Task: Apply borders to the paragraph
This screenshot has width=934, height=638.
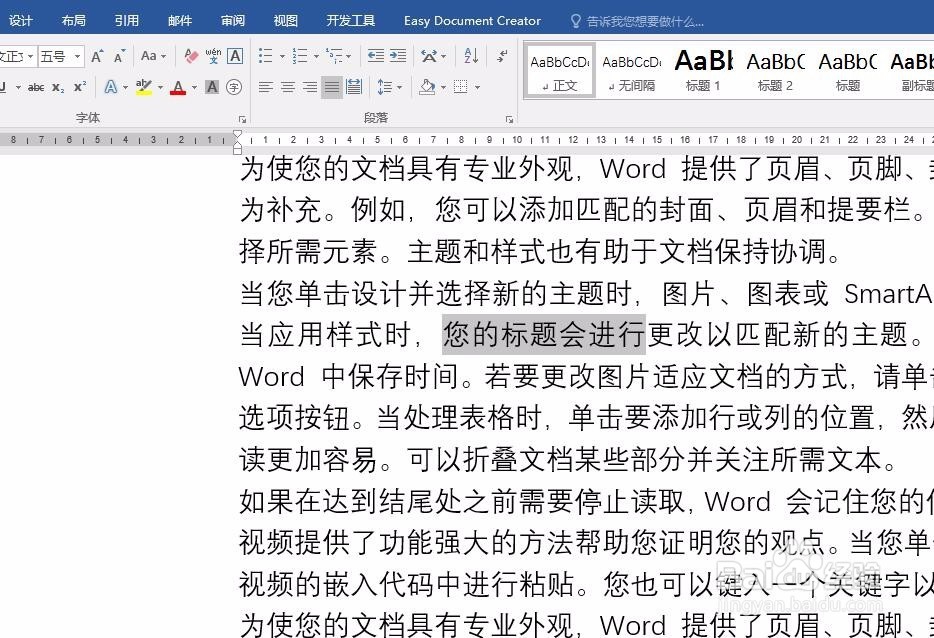Action: click(x=460, y=88)
